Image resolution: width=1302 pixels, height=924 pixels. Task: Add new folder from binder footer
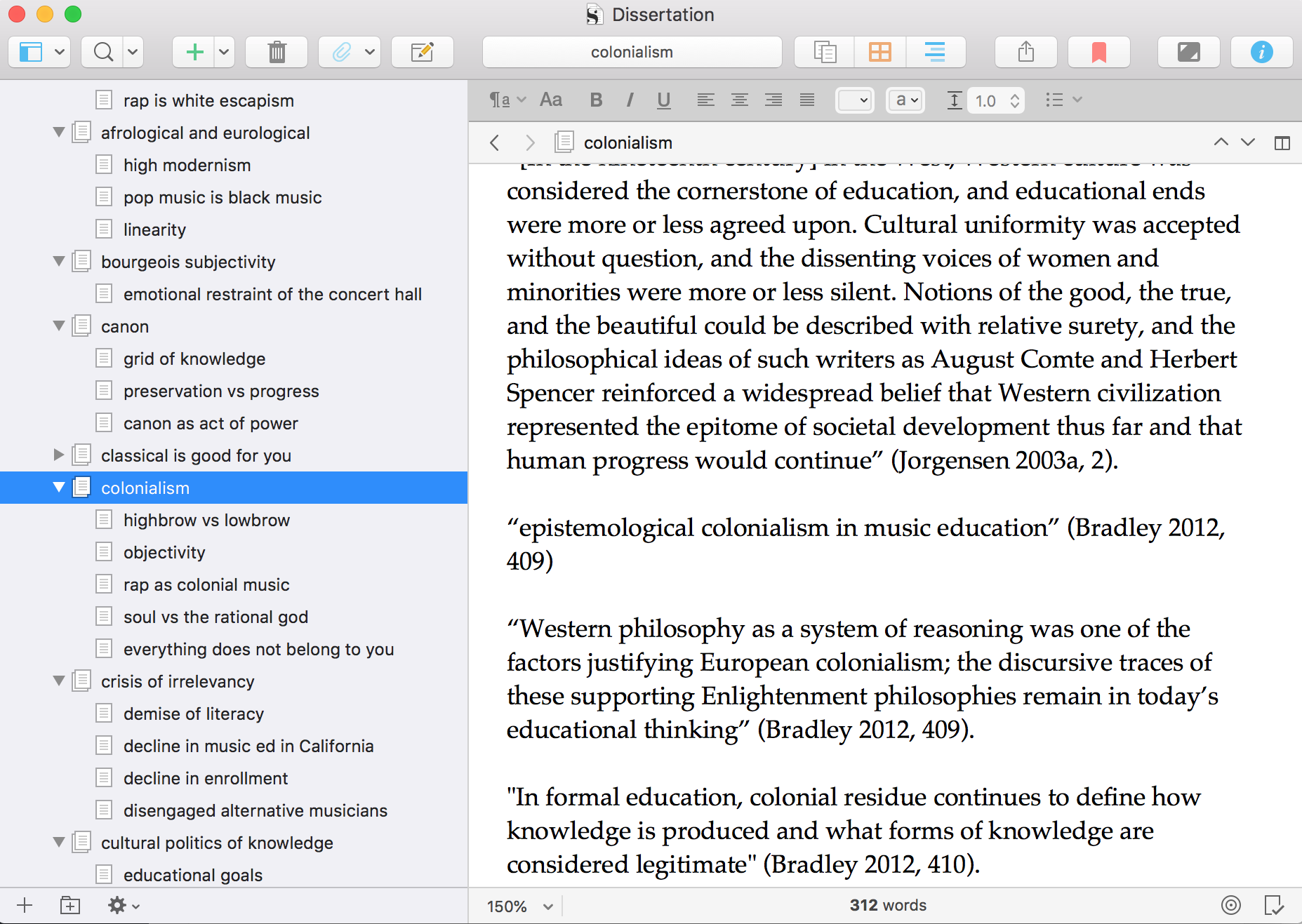tap(70, 905)
